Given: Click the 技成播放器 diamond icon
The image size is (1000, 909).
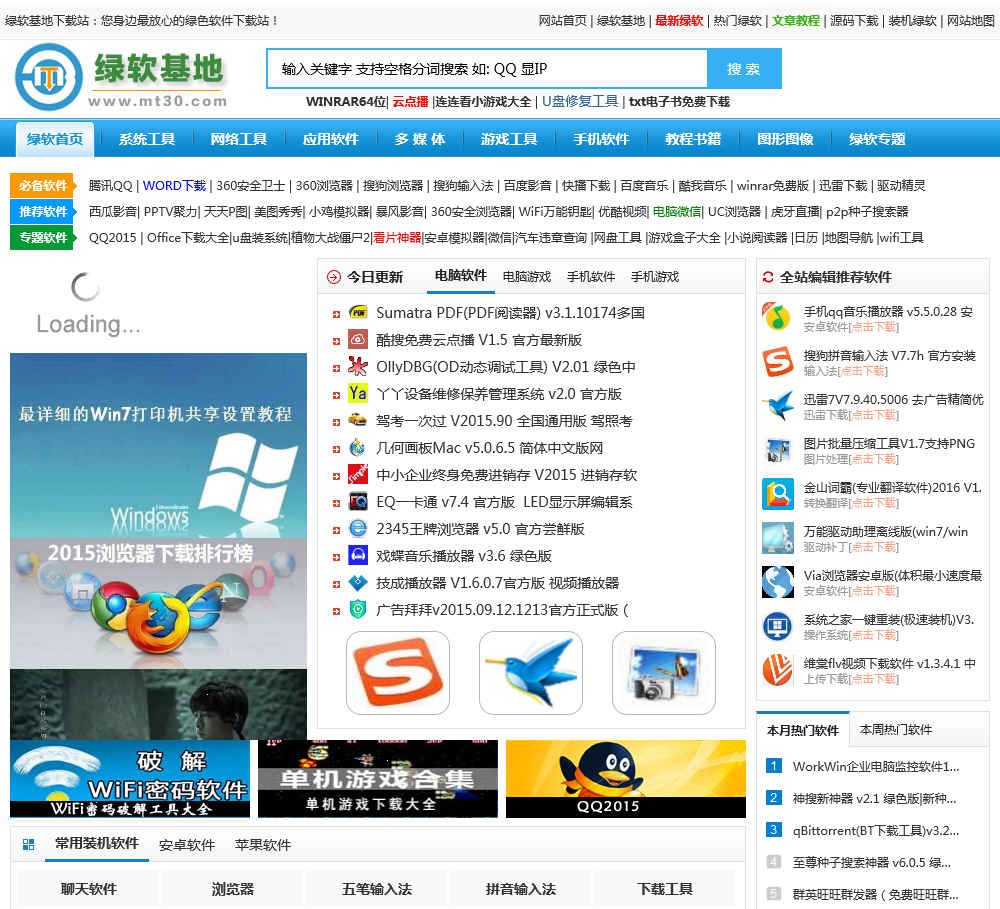Looking at the screenshot, I should 358,582.
